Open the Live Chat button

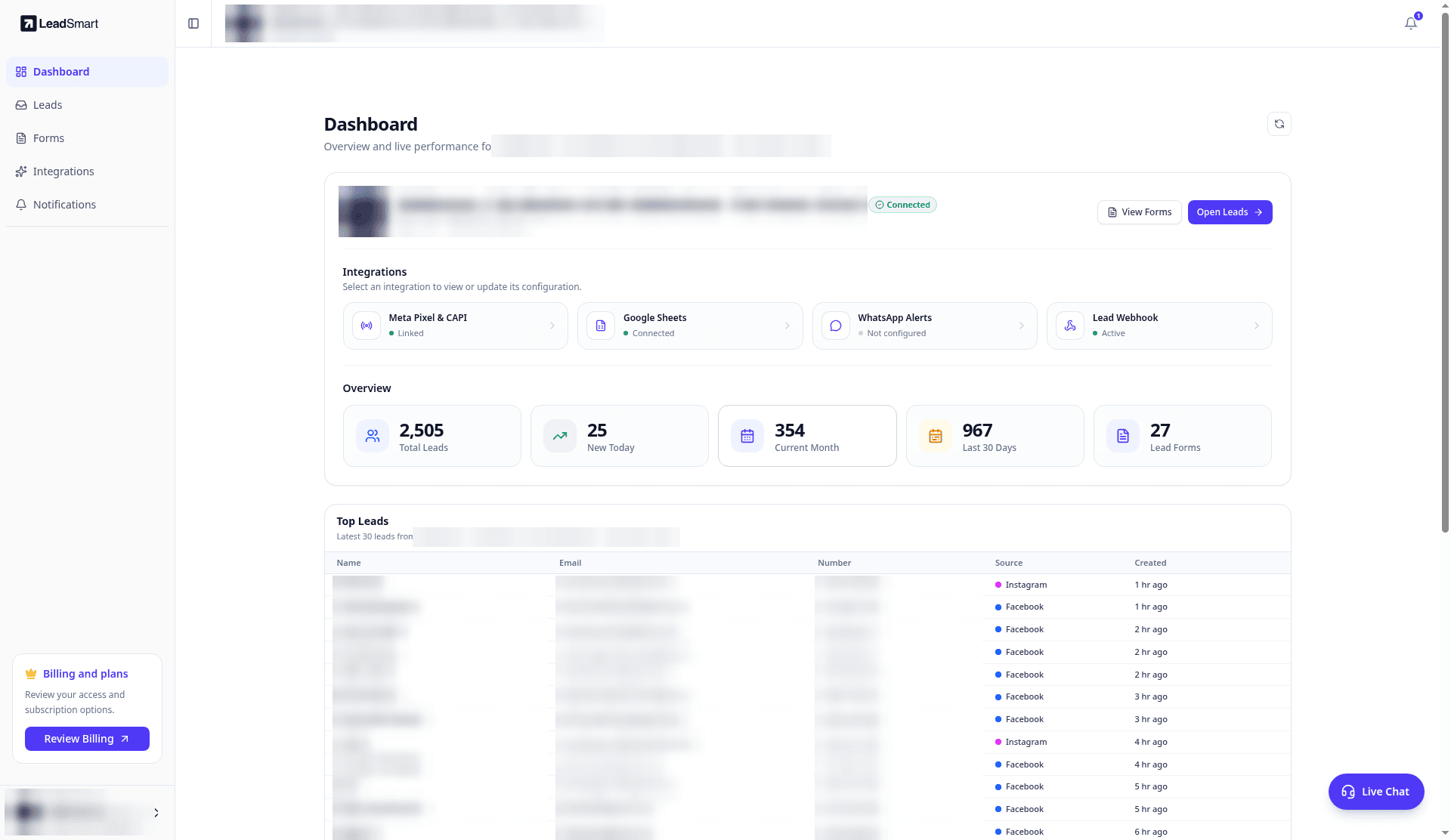[1376, 792]
